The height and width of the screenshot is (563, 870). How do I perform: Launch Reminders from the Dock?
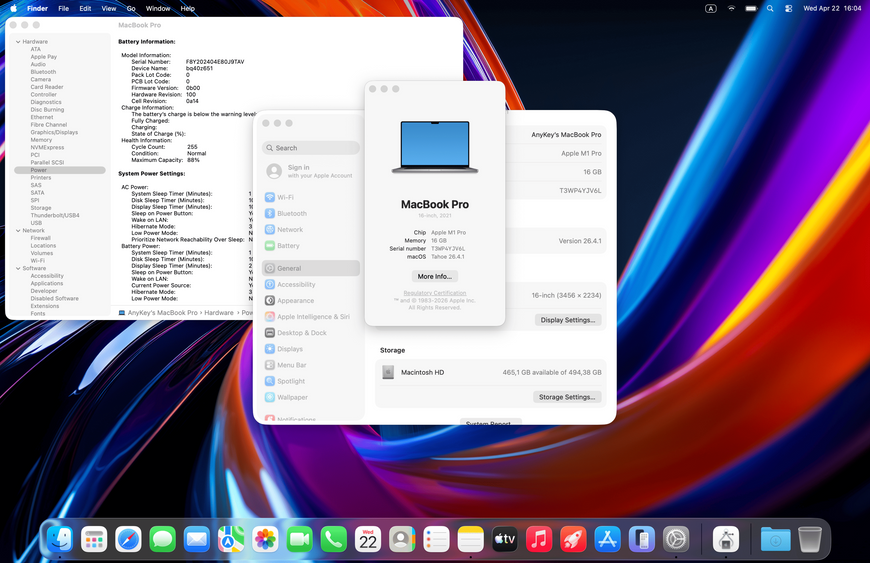tap(437, 539)
